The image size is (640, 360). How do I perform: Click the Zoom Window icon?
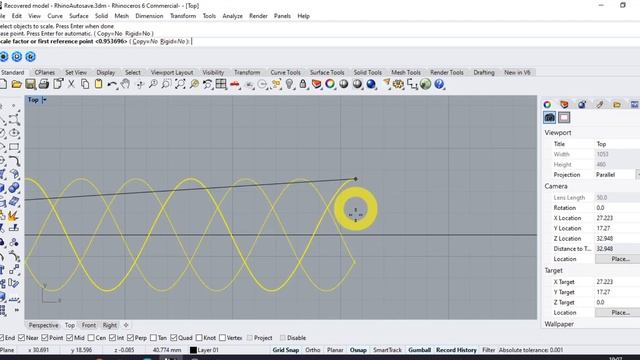167,84
